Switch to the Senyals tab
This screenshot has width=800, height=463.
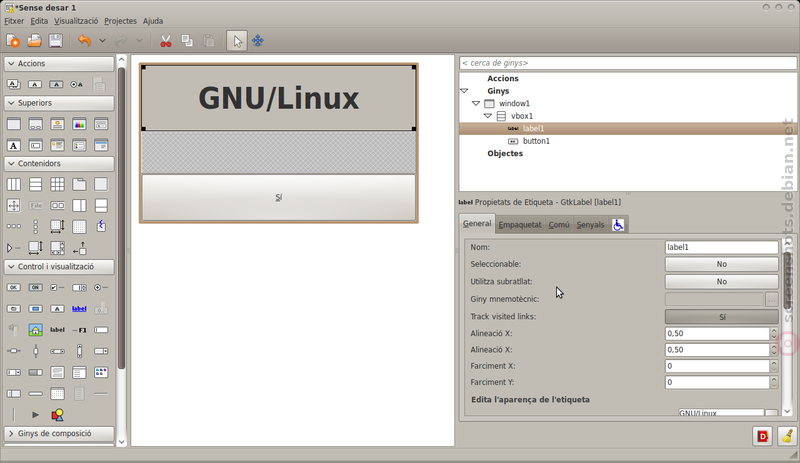(x=590, y=225)
